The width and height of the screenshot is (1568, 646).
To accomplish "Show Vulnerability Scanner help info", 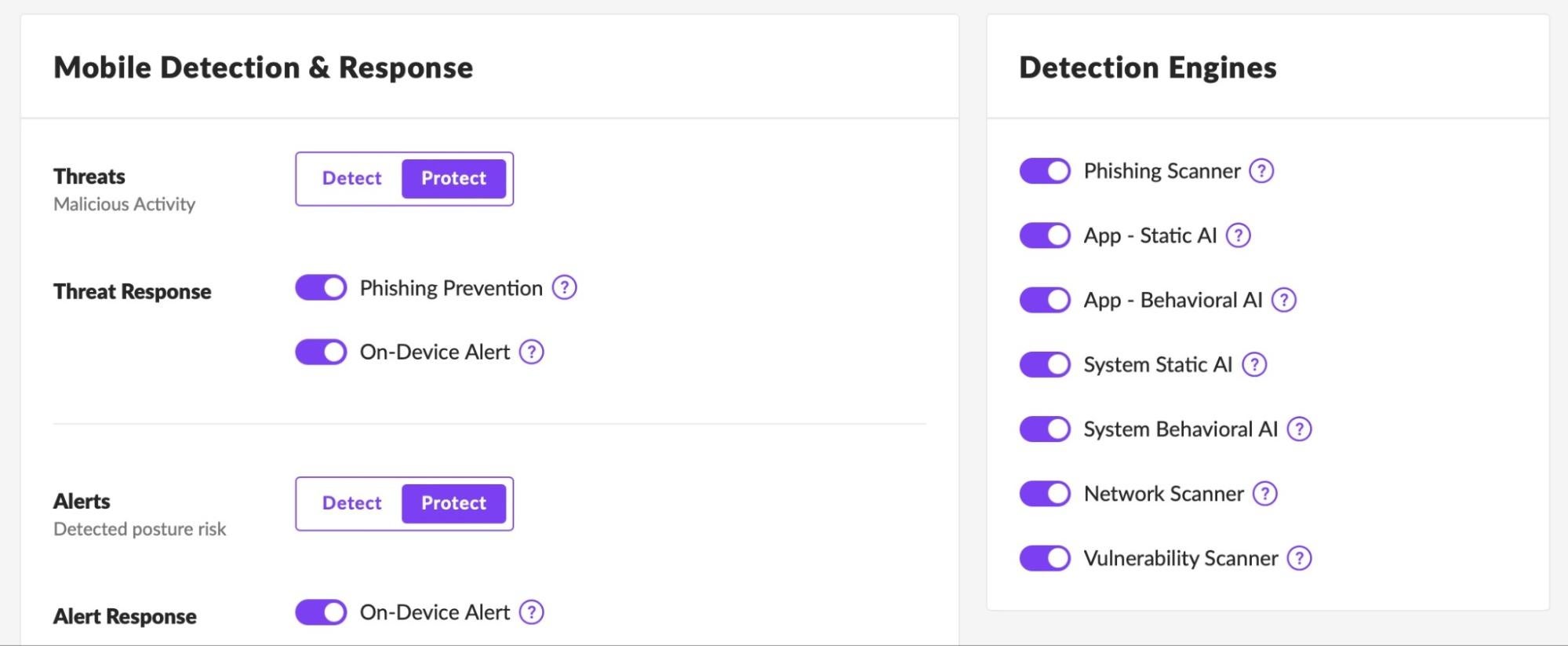I will [1300, 558].
